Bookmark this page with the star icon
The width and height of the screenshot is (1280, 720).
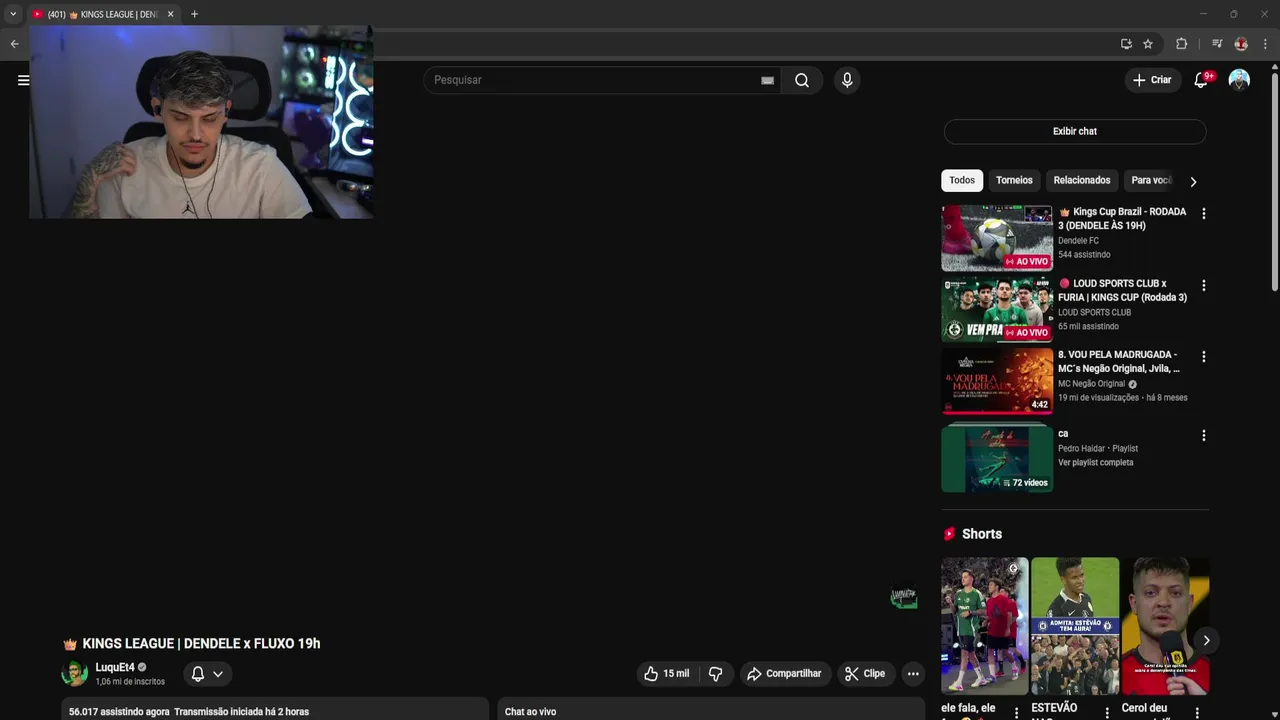pos(1148,44)
